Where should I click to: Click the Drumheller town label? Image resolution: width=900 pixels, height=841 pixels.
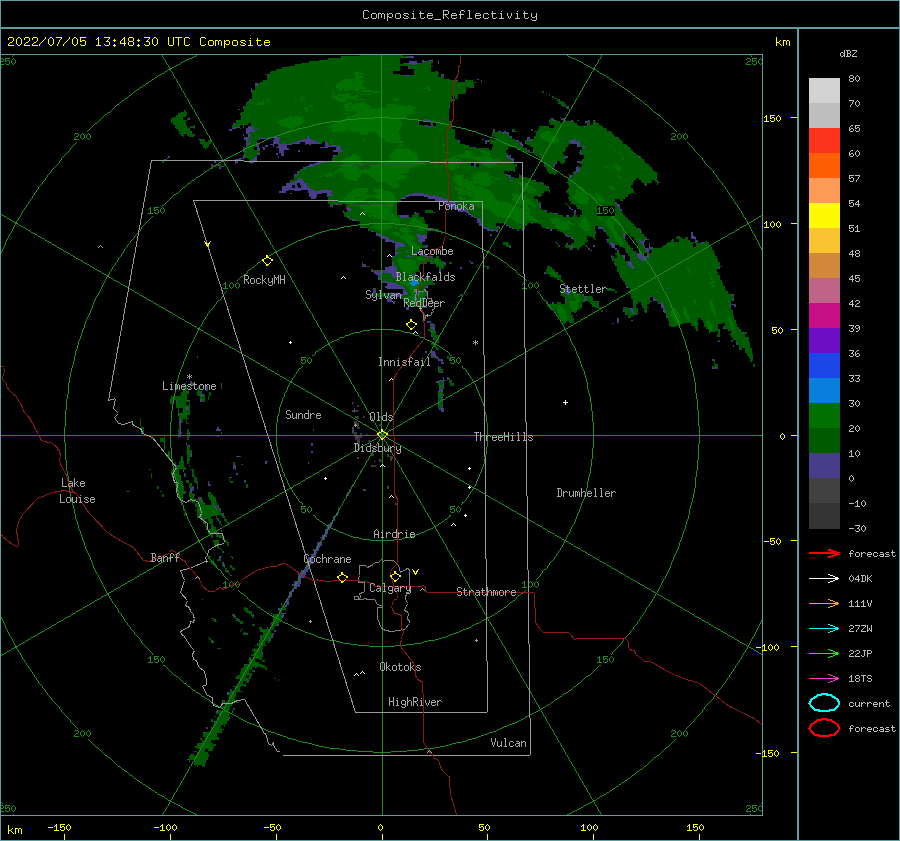click(x=586, y=493)
